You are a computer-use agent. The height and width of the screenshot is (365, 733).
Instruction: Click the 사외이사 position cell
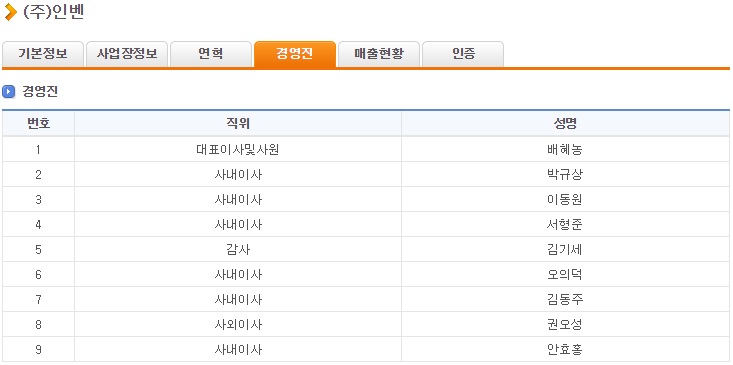pos(238,324)
